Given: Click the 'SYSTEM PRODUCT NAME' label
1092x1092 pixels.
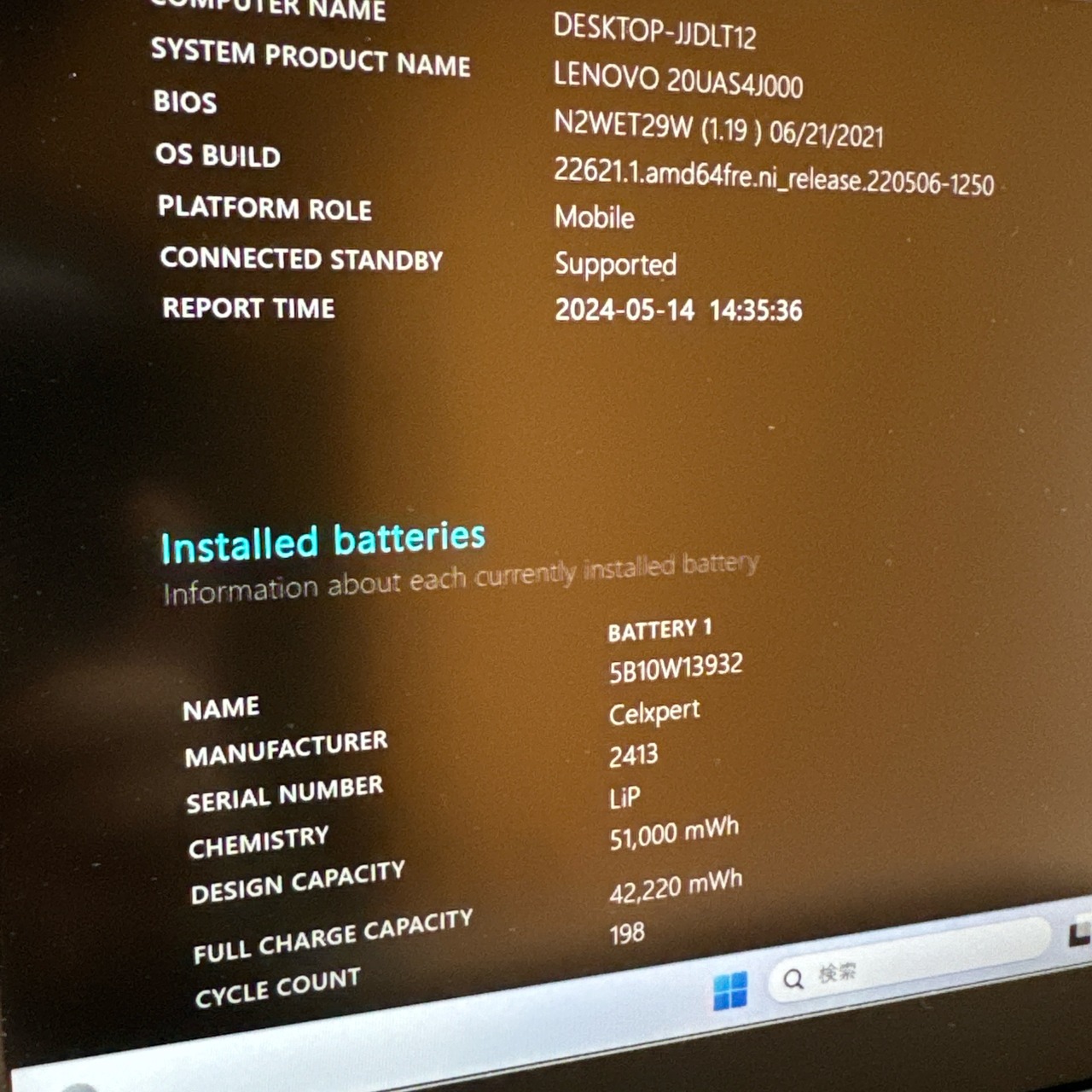Looking at the screenshot, I should (311, 58).
